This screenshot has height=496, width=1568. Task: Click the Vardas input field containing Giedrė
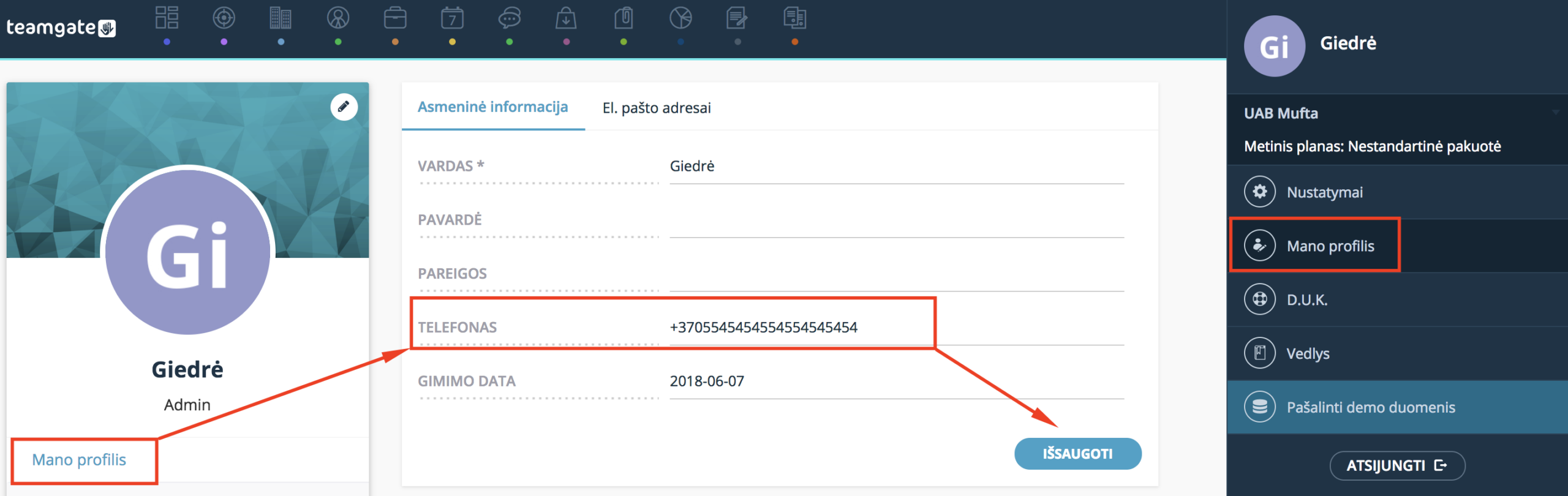[897, 167]
